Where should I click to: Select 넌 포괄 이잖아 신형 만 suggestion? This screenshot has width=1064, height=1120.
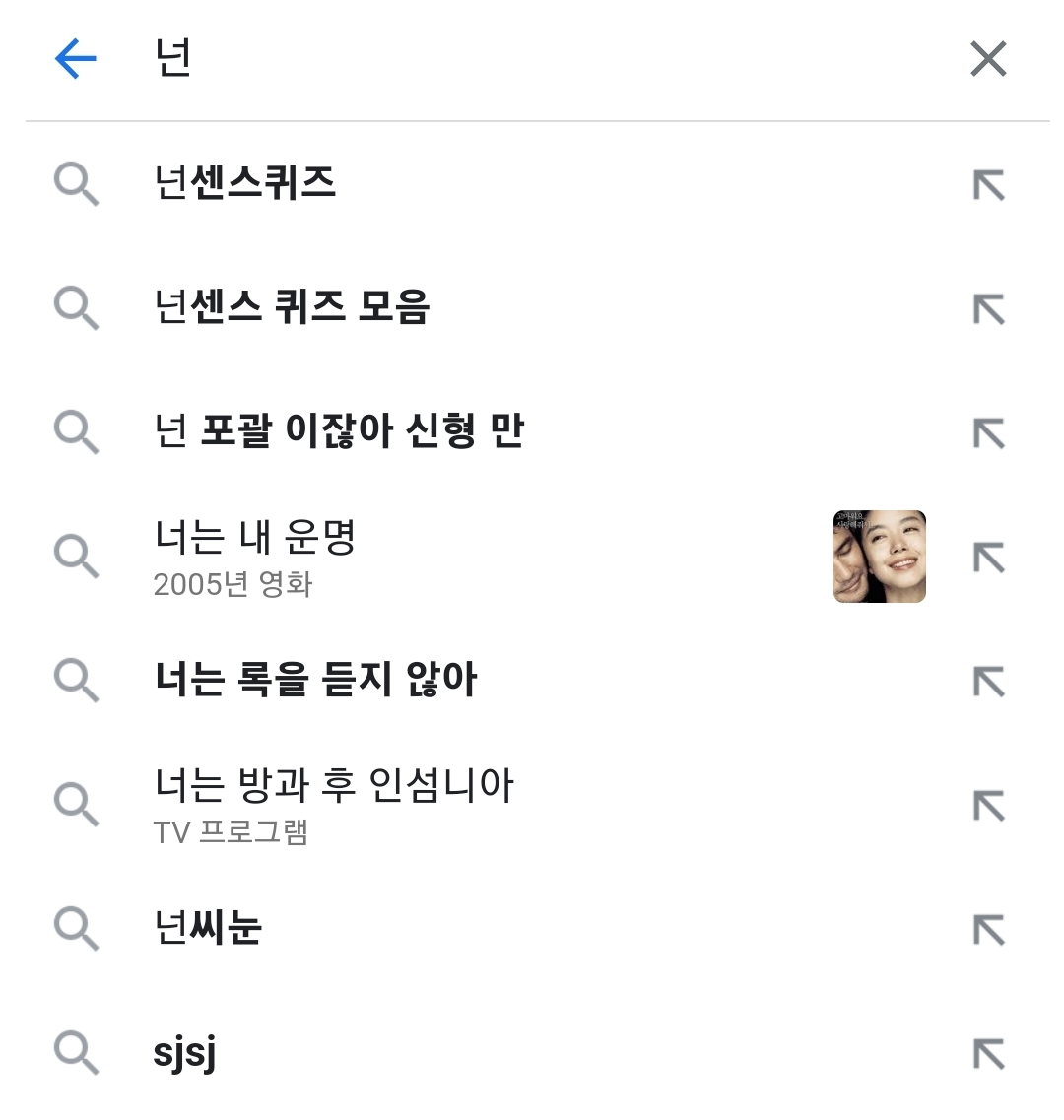coord(339,432)
